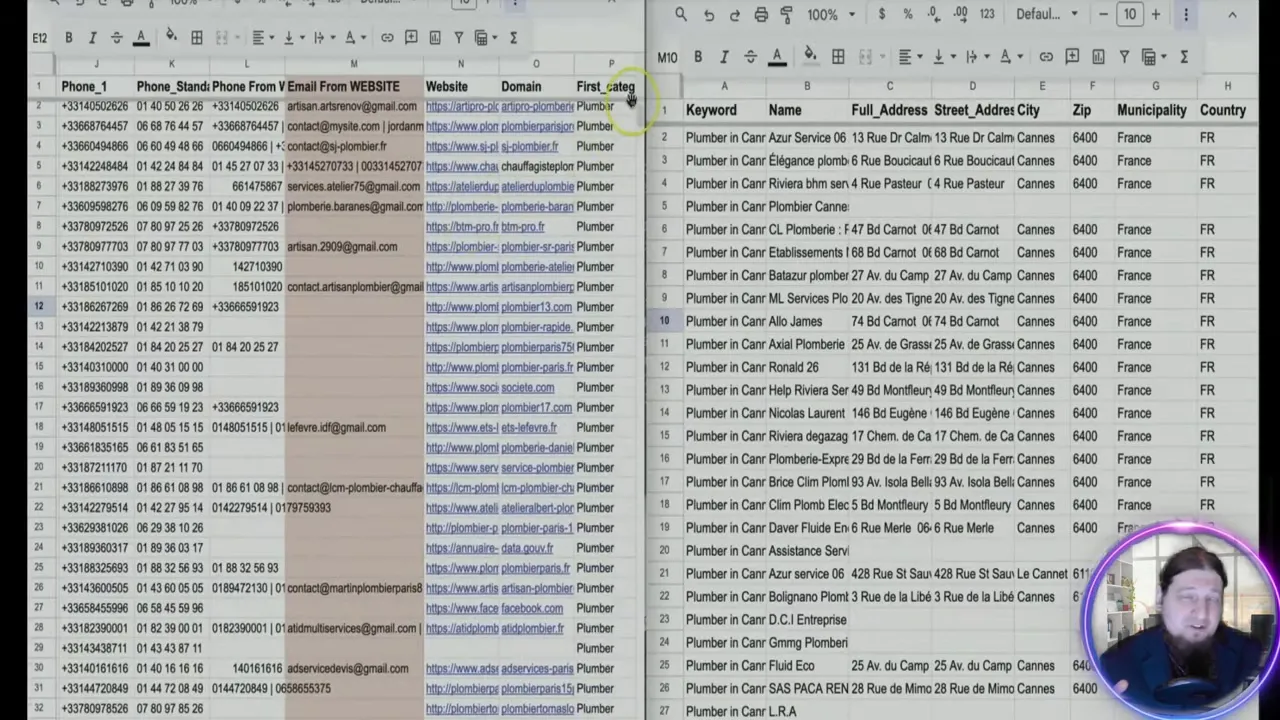Select the Phone_1 header cell

tap(95, 87)
